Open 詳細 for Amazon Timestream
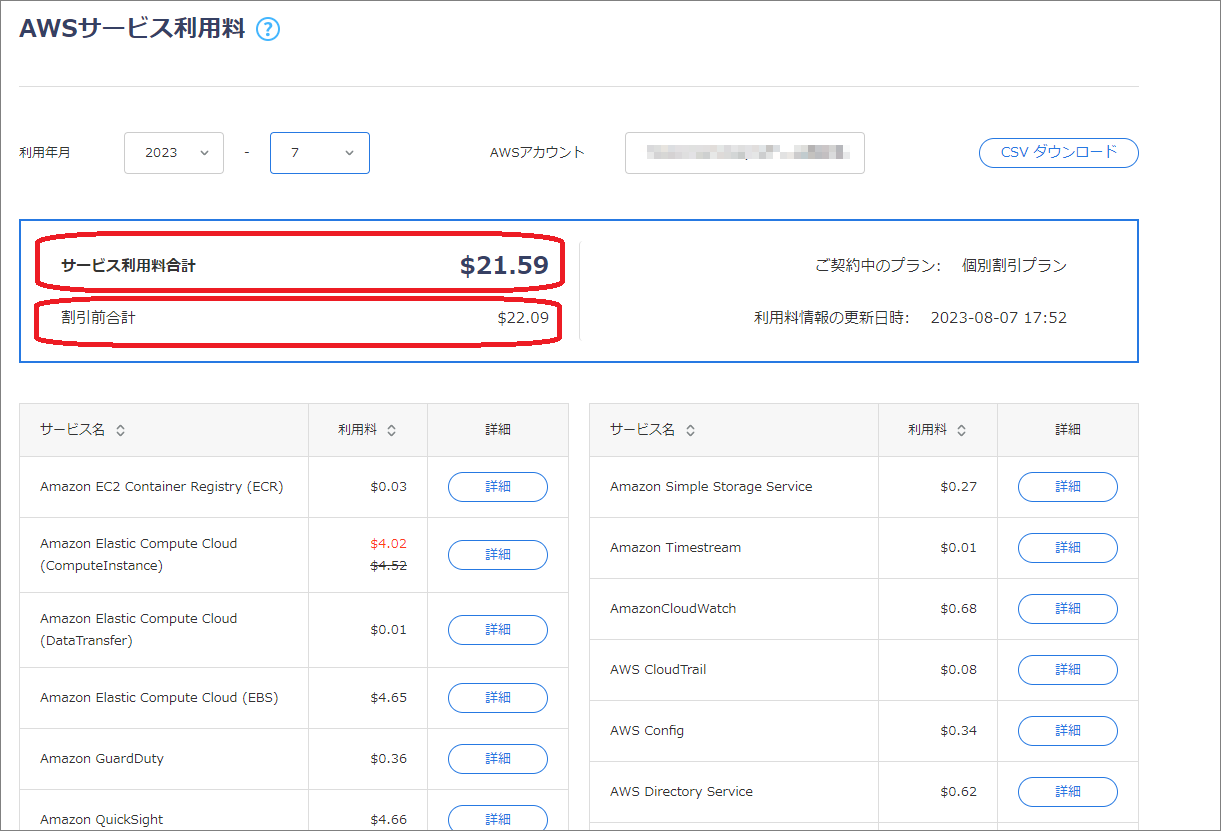This screenshot has height=831, width=1221. pyautogui.click(x=1068, y=548)
